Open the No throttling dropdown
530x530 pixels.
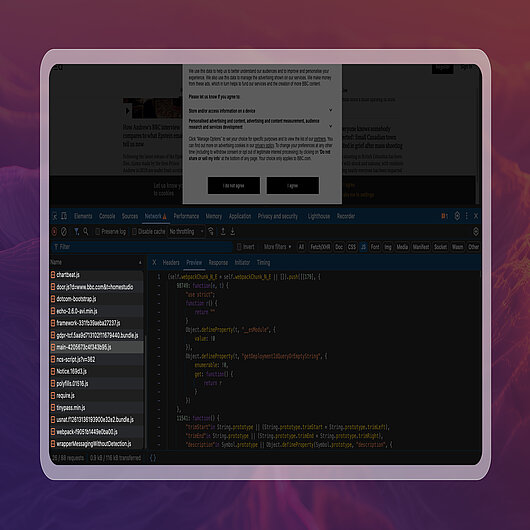[x=186, y=232]
